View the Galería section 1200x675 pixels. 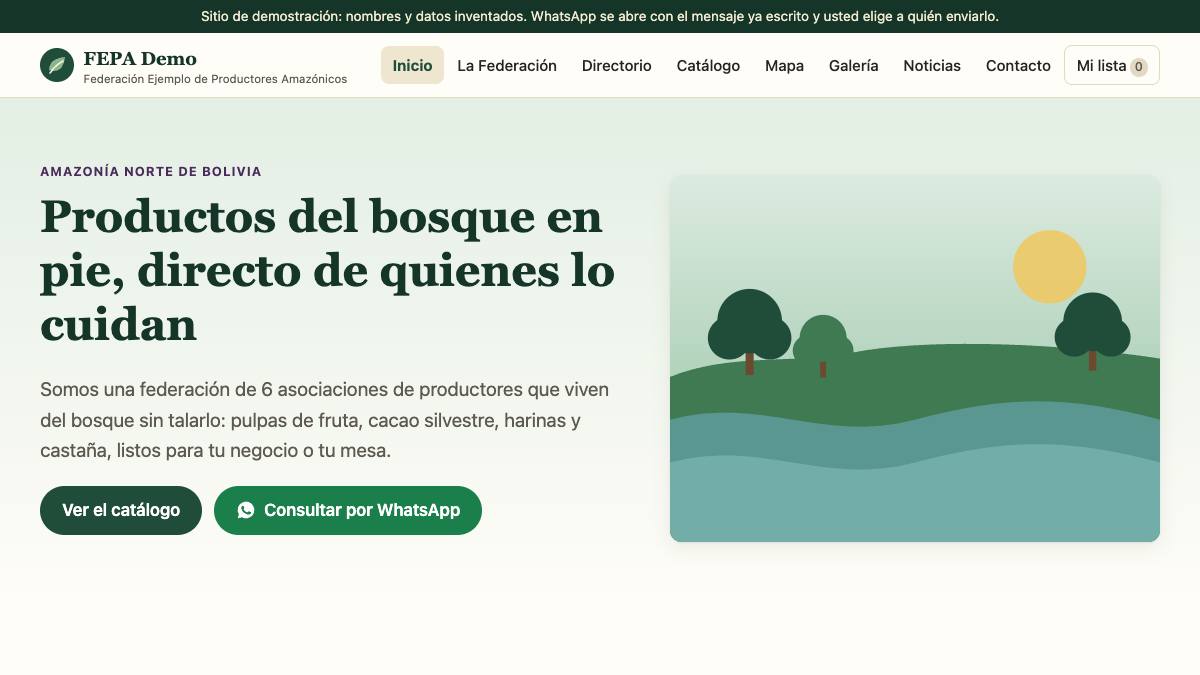[x=854, y=65]
